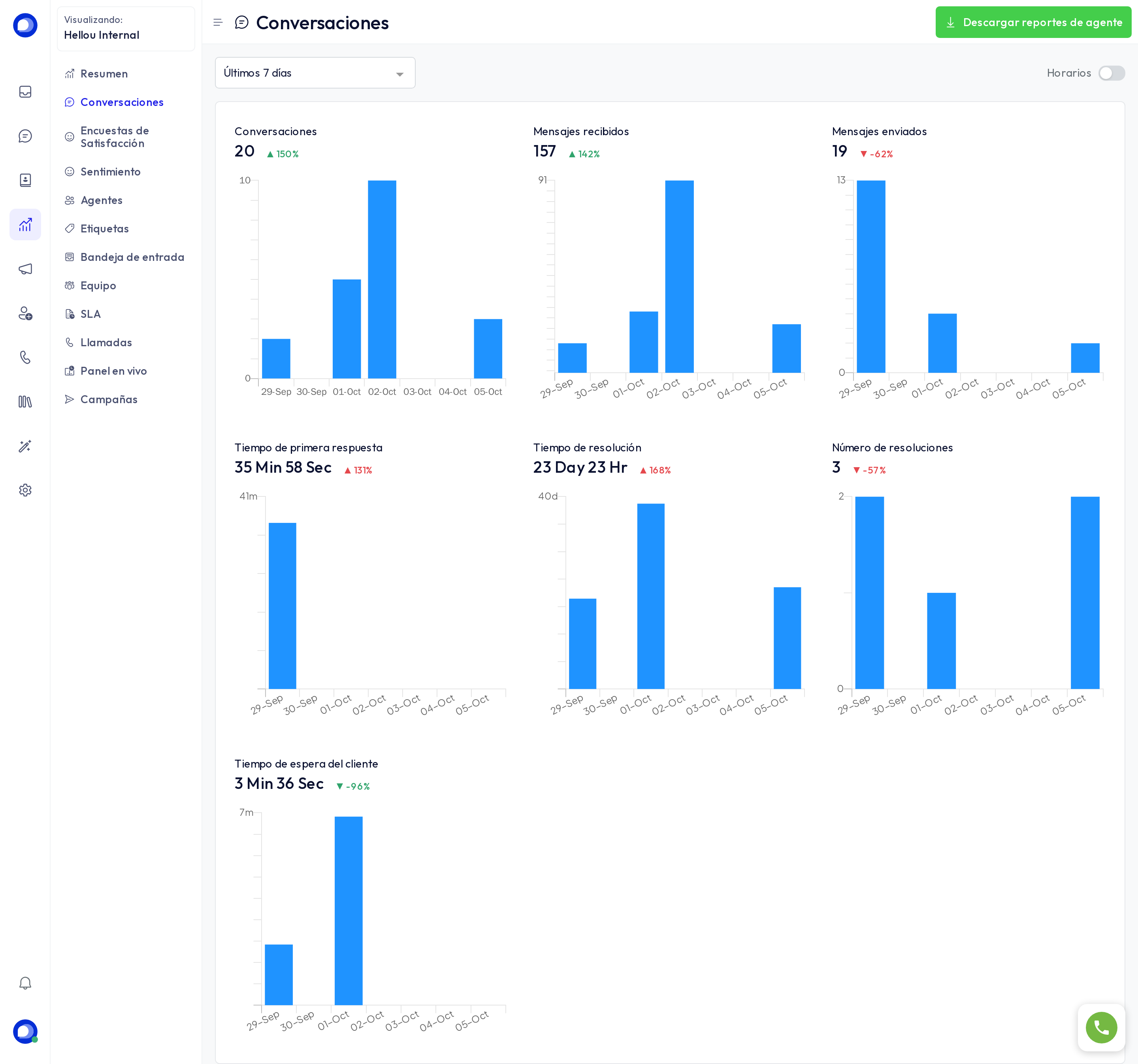Viewport: 1138px width, 1064px height.
Task: Open the user avatar at bottom left
Action: point(25,1031)
